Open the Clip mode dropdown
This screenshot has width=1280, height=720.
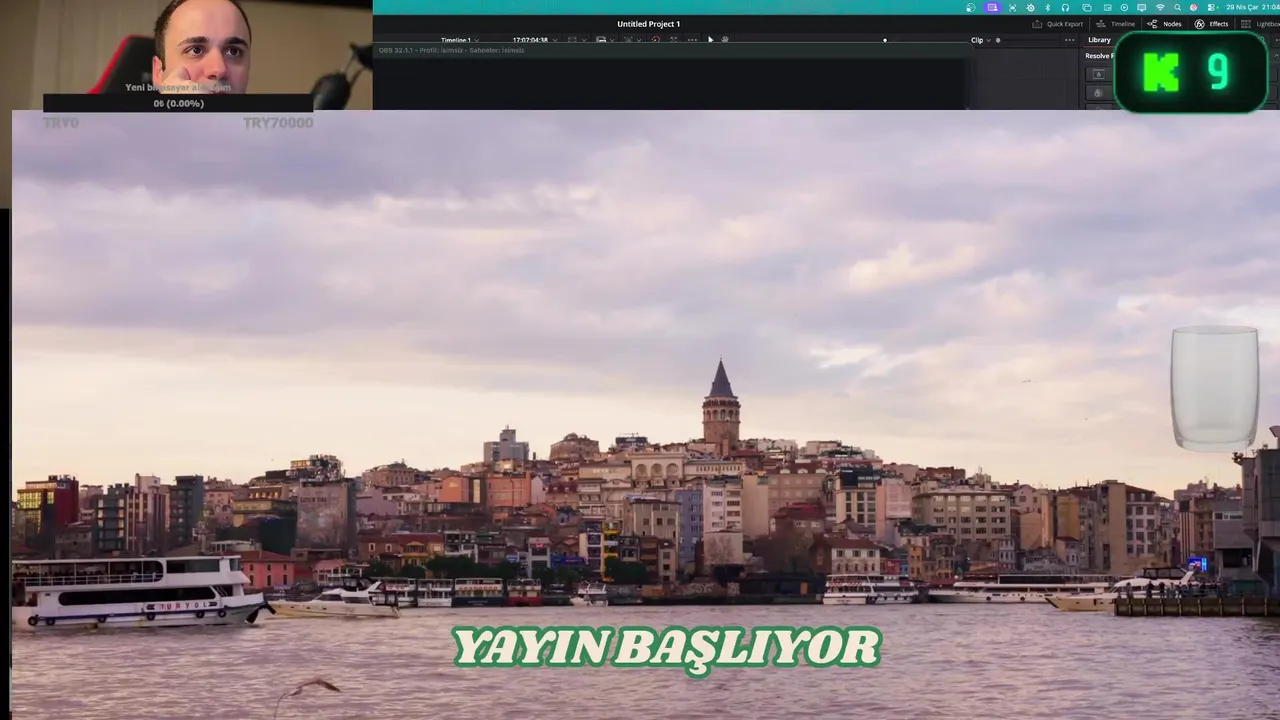tap(982, 40)
